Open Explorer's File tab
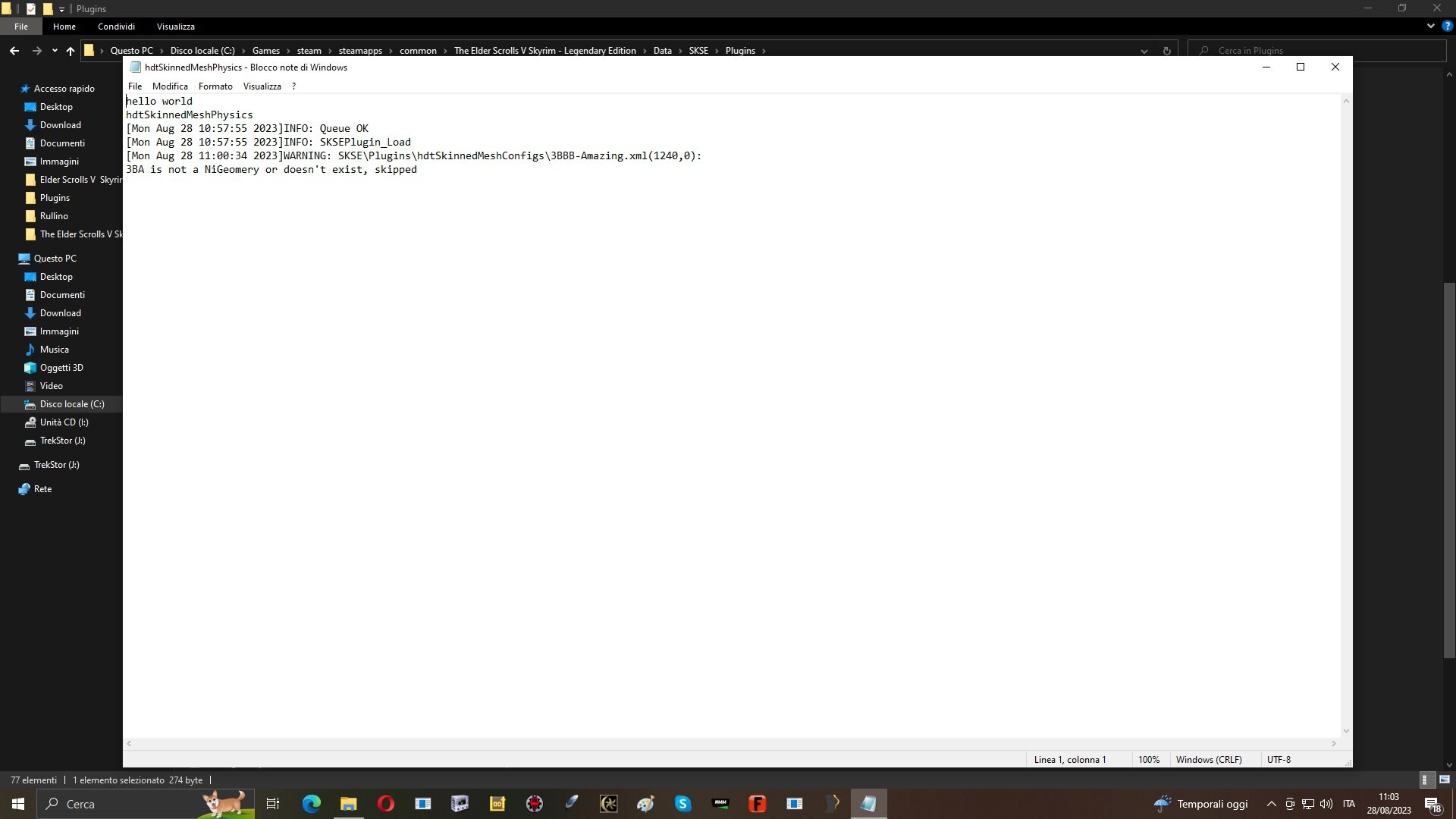The height and width of the screenshot is (819, 1456). (x=21, y=27)
